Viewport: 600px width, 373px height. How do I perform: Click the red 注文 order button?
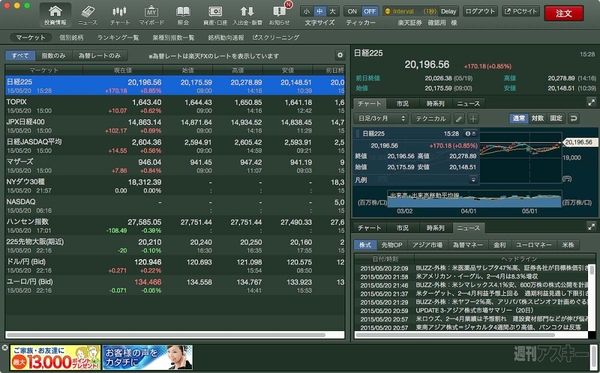(564, 13)
